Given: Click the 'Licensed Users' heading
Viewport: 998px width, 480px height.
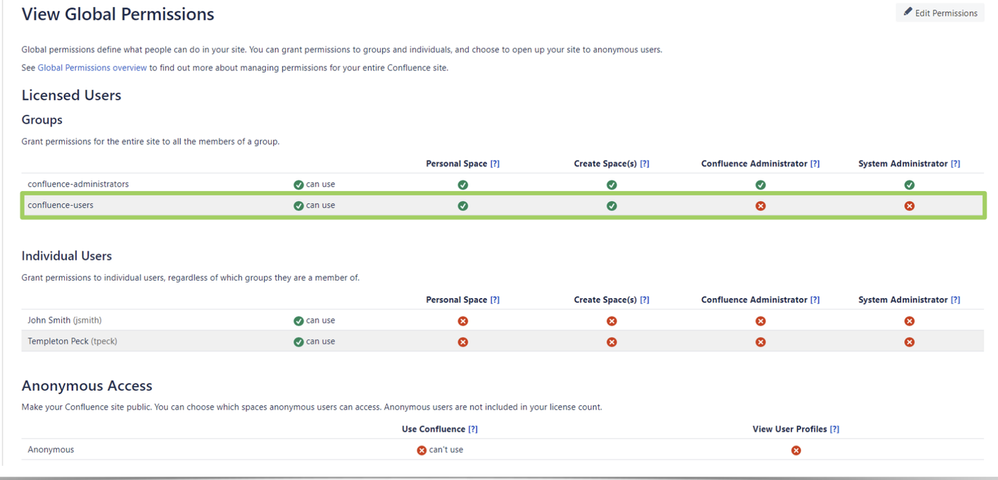Looking at the screenshot, I should (71, 95).
